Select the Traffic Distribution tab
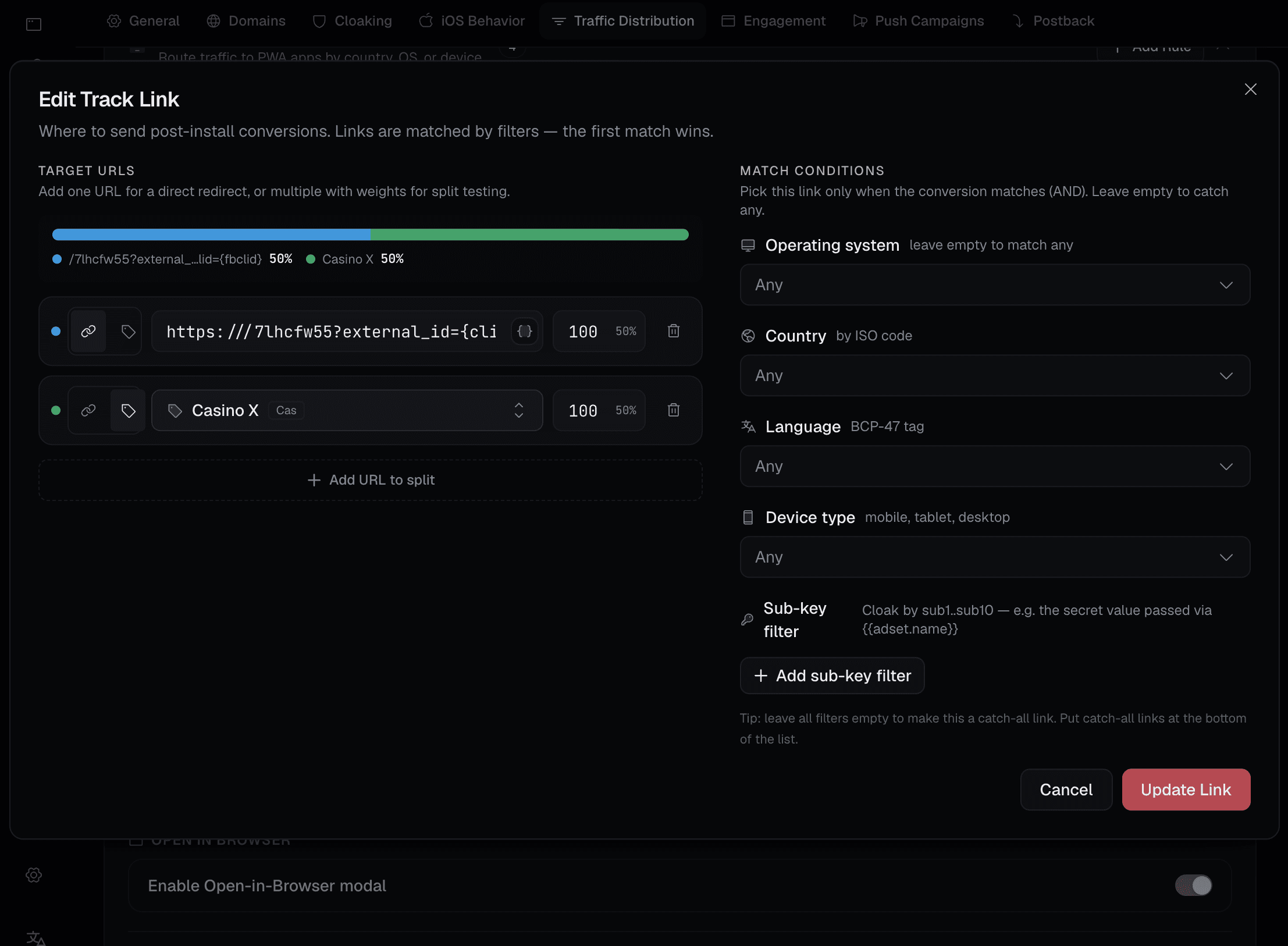The height and width of the screenshot is (946, 1288). click(x=622, y=21)
